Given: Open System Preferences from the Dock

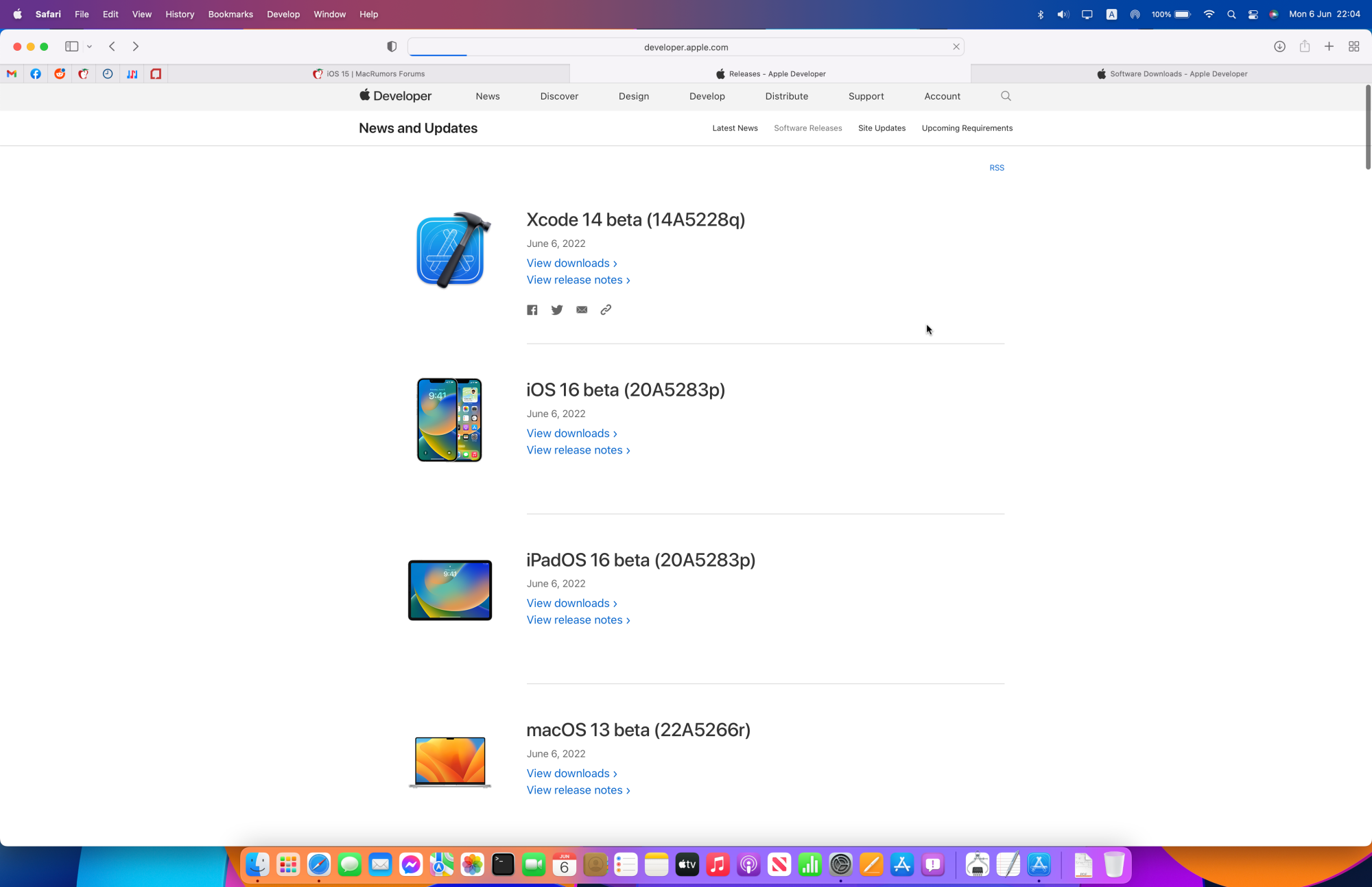Looking at the screenshot, I should coord(840,865).
